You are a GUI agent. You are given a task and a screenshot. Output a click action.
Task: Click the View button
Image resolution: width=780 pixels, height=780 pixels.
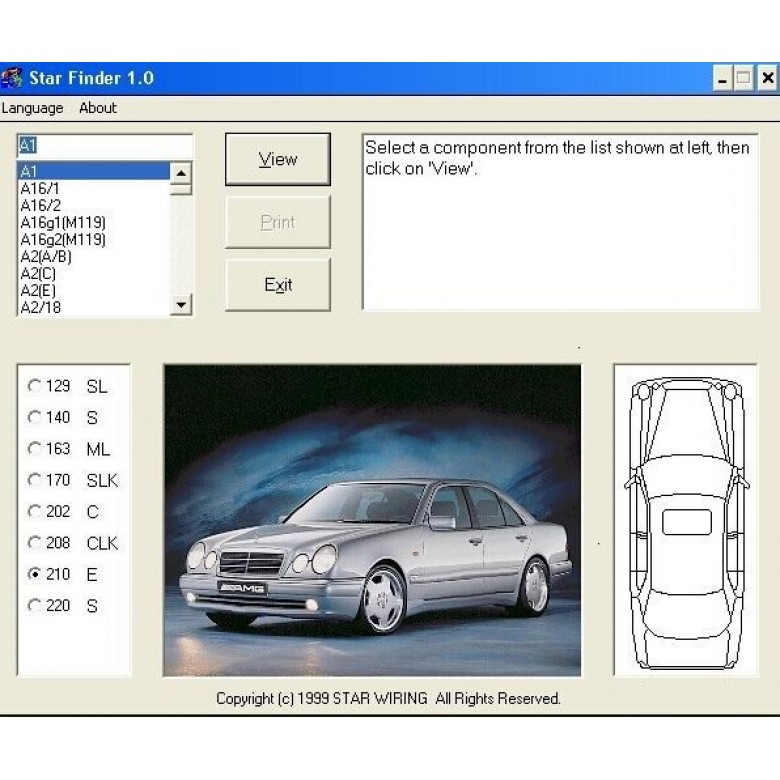coord(278,159)
